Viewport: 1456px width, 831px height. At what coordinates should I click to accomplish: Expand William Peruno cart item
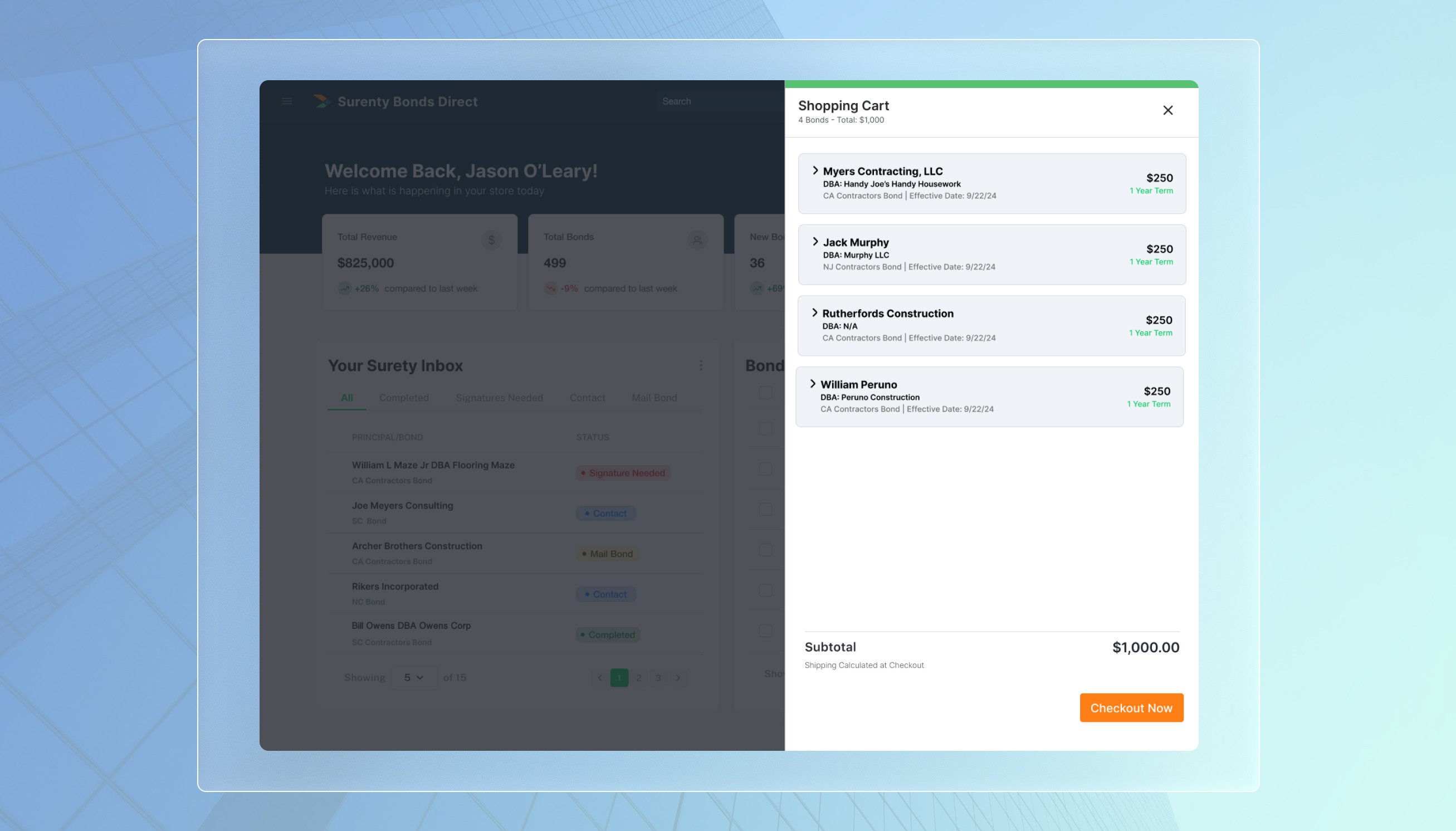[813, 384]
